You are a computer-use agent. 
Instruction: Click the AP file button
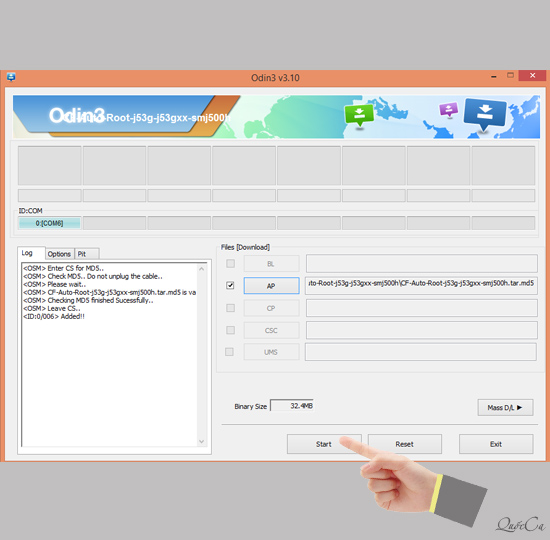pyautogui.click(x=271, y=286)
